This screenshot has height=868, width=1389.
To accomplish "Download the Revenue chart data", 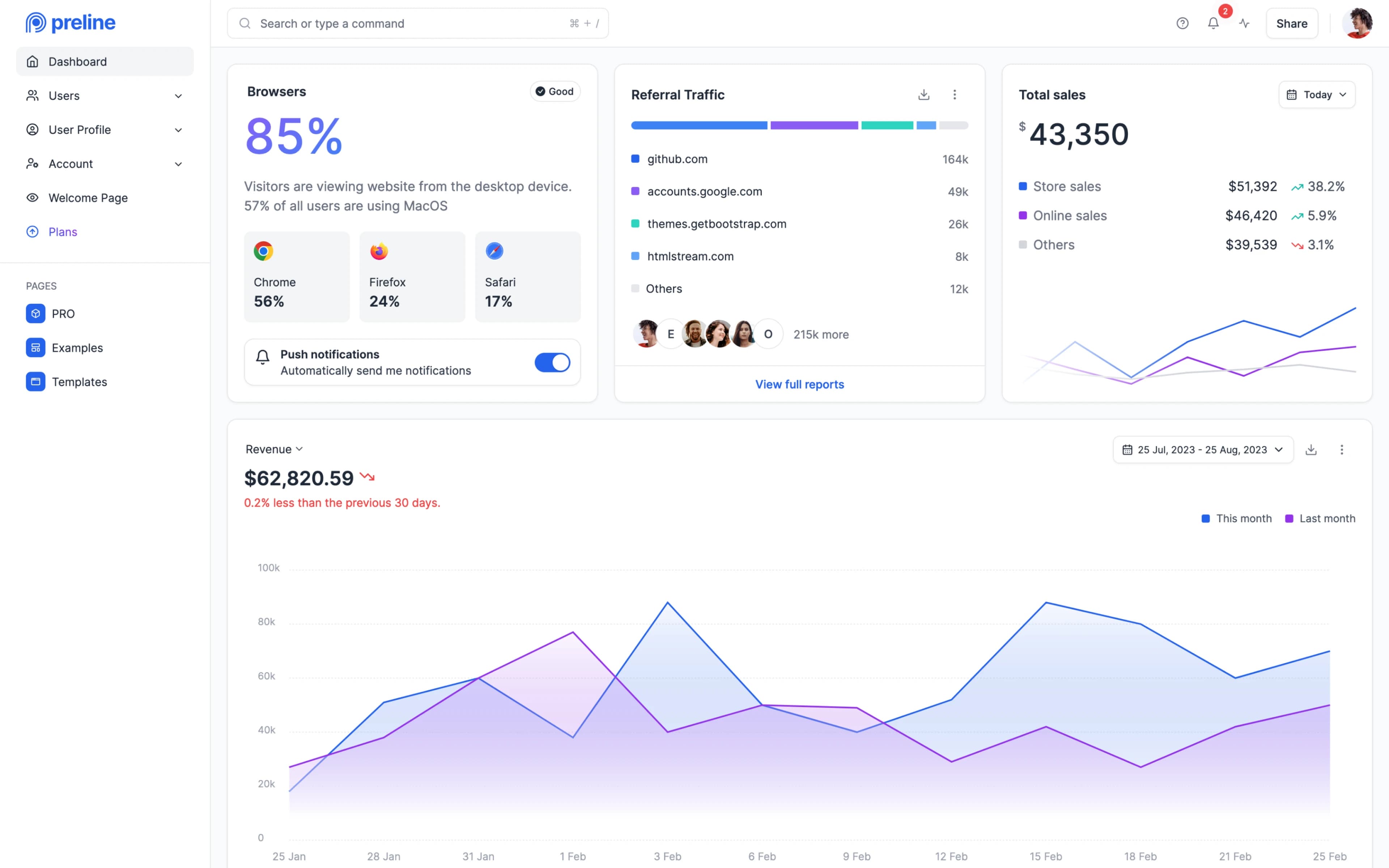I will pos(1311,450).
